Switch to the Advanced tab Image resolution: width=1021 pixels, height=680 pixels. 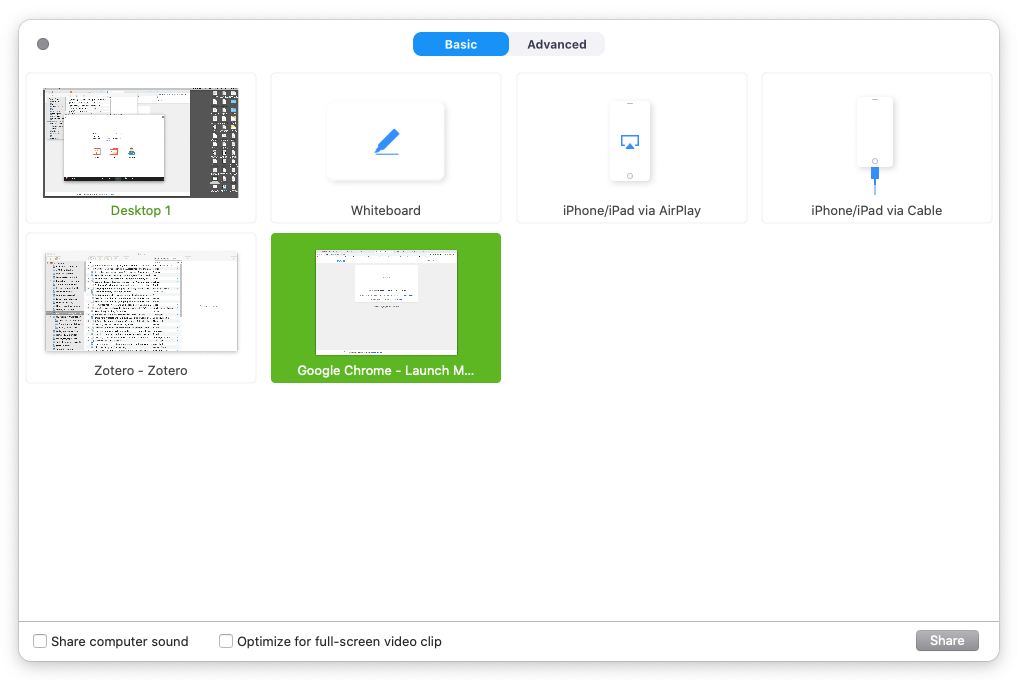point(557,44)
